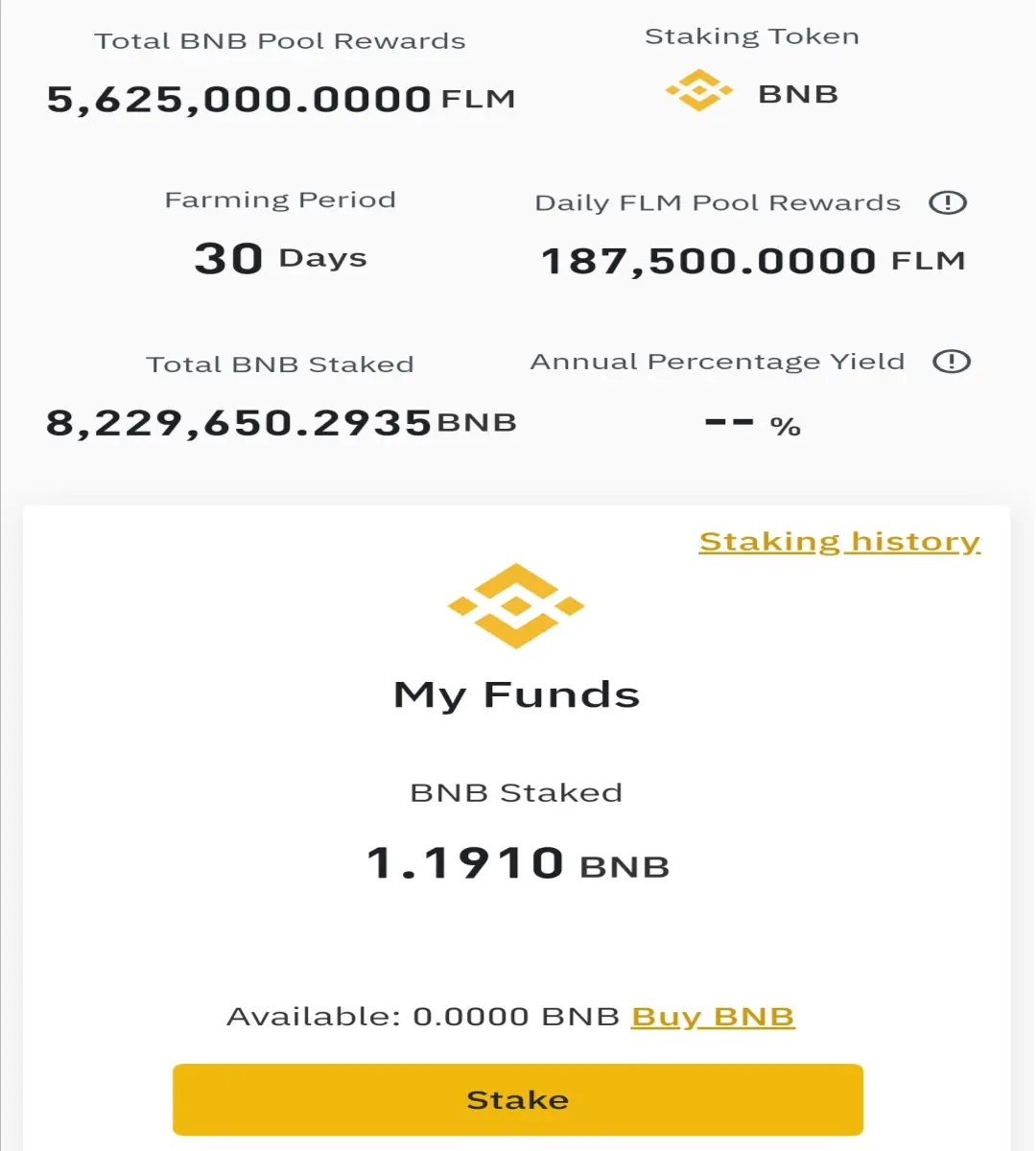1036x1151 pixels.
Task: Open info icon for Annual Percentage Yield
Action: [952, 362]
